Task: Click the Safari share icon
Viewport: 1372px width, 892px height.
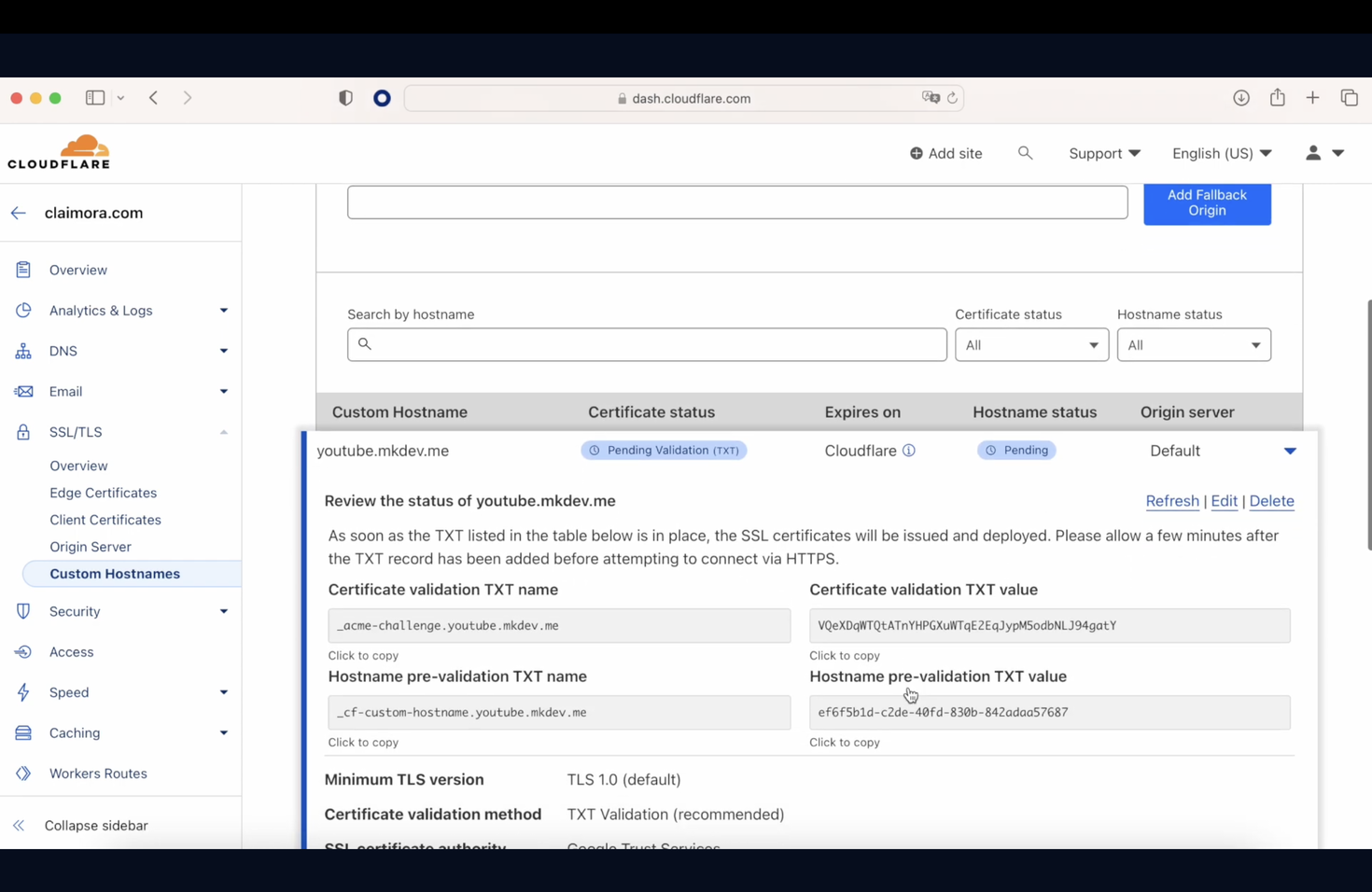Action: point(1278,97)
